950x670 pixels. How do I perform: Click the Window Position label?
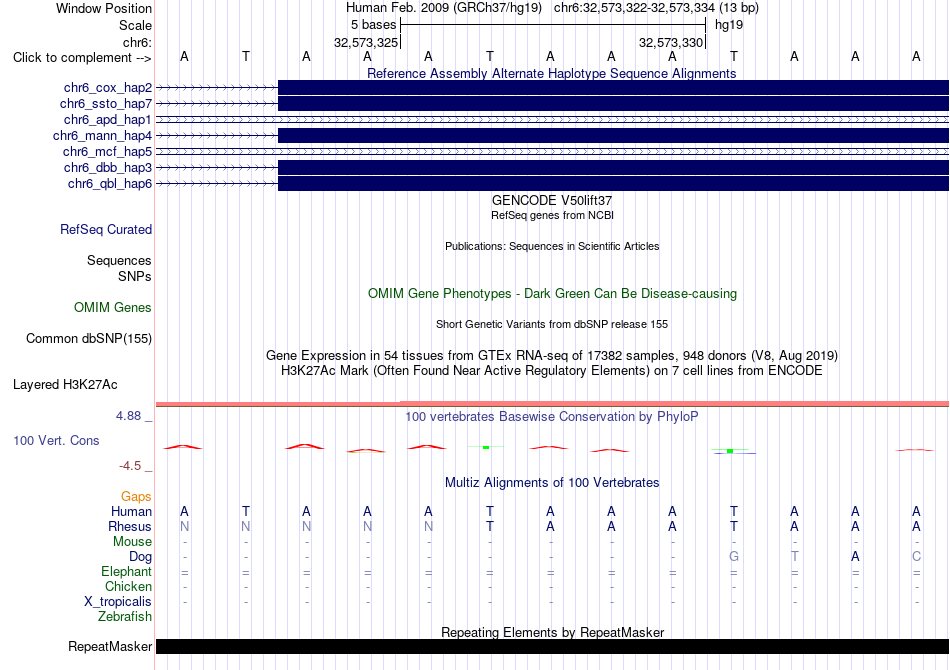pyautogui.click(x=104, y=8)
